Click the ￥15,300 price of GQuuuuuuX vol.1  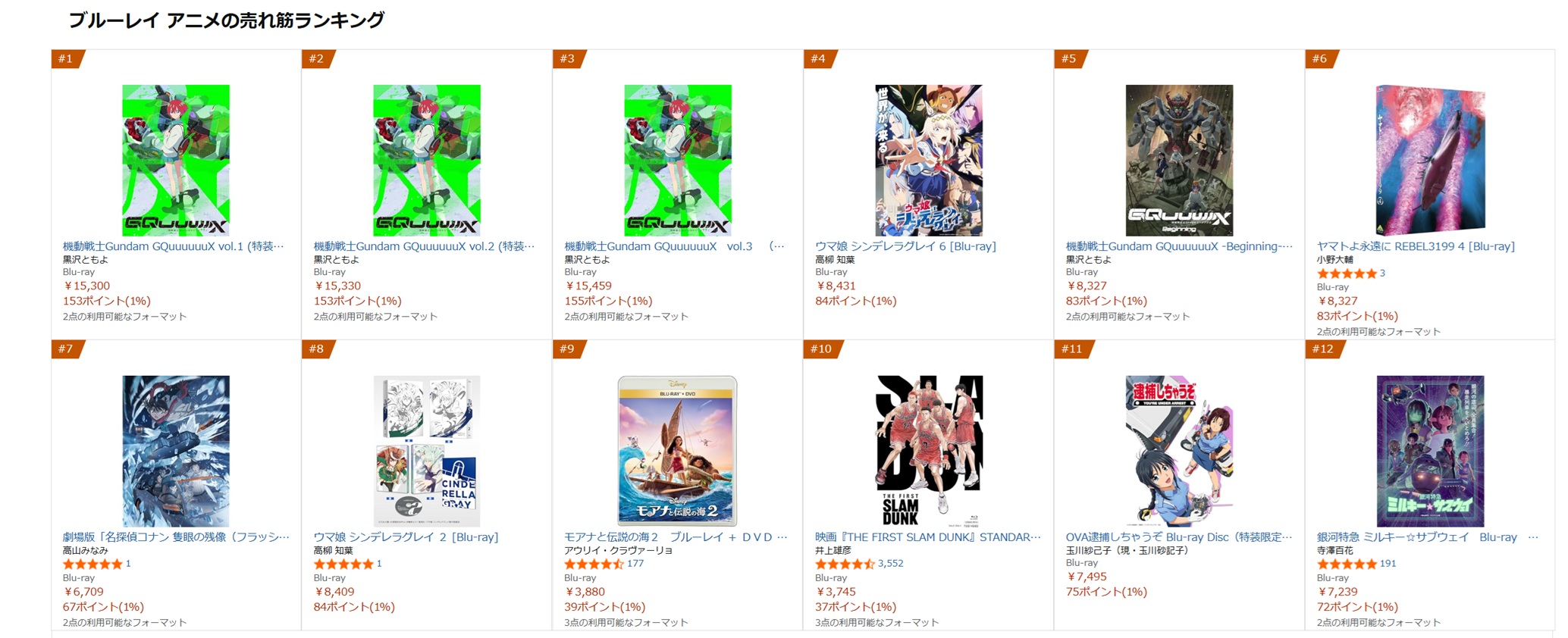point(86,286)
